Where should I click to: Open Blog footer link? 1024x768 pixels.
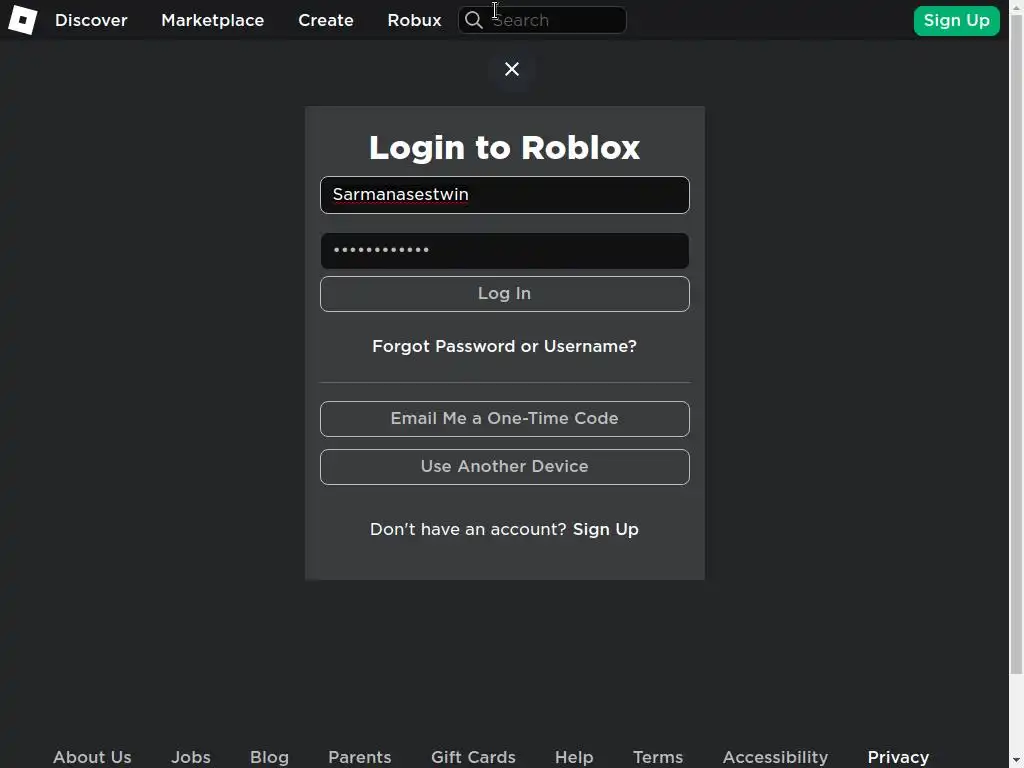click(269, 757)
